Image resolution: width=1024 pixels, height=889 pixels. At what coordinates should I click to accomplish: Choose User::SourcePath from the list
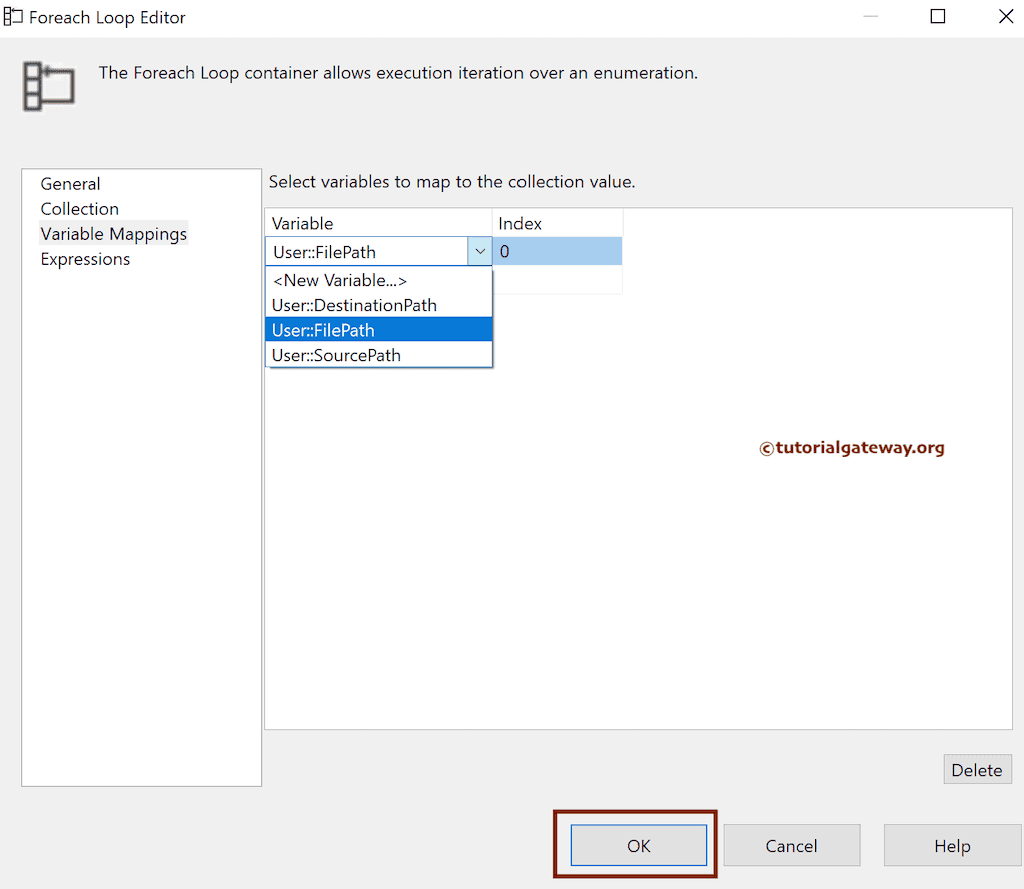[x=379, y=355]
